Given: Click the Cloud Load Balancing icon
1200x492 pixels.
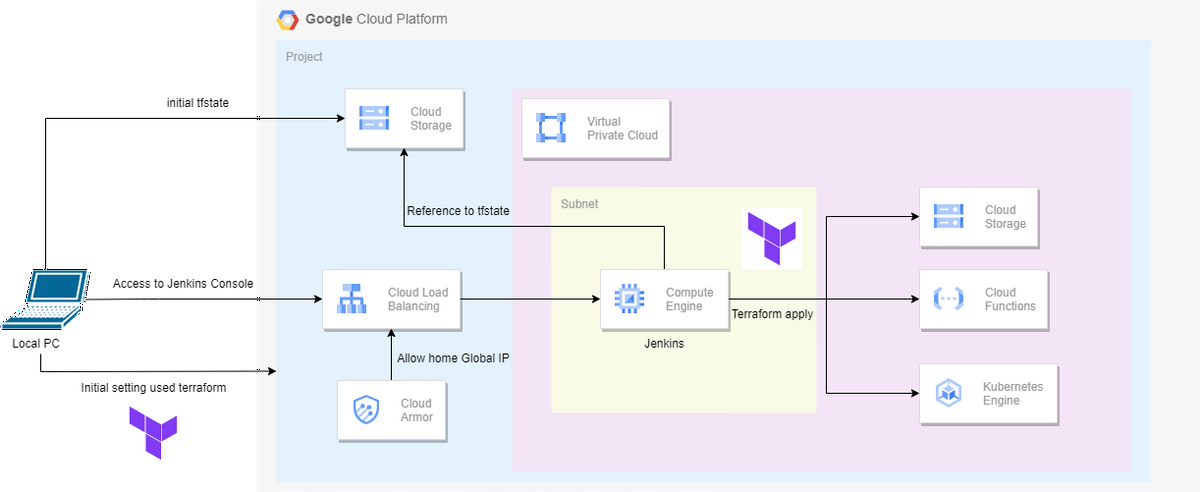Looking at the screenshot, I should point(351,299).
